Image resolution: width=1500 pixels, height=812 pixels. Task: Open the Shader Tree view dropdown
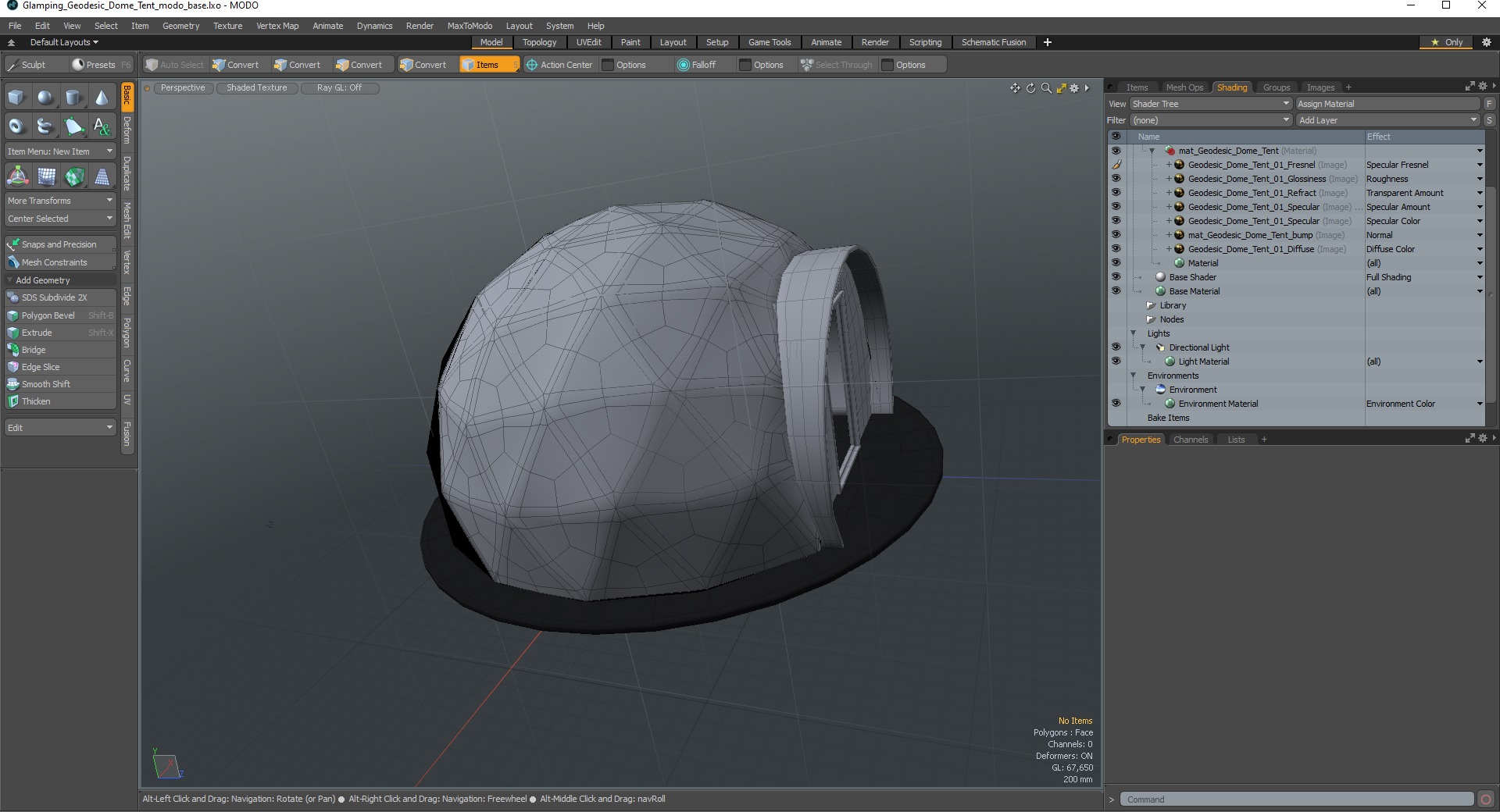click(1210, 104)
